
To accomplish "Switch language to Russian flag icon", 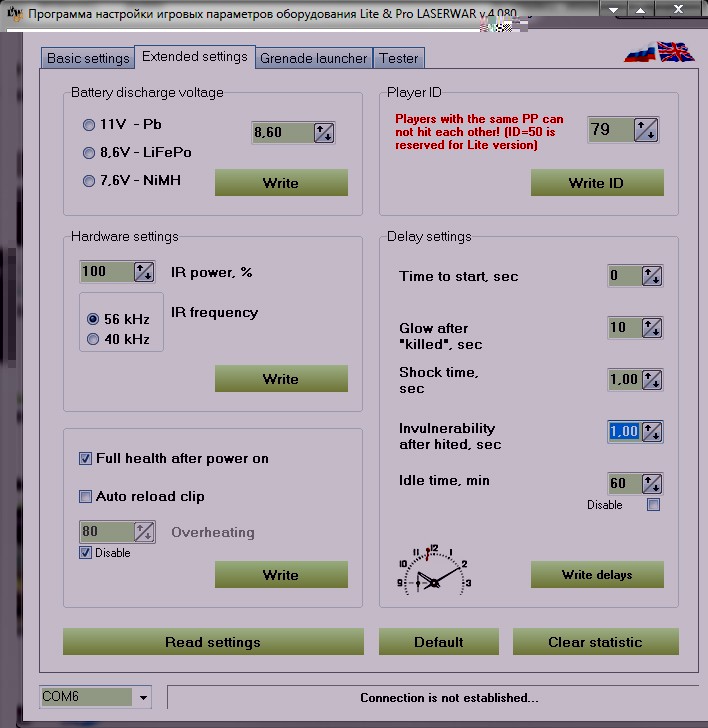I will [638, 53].
